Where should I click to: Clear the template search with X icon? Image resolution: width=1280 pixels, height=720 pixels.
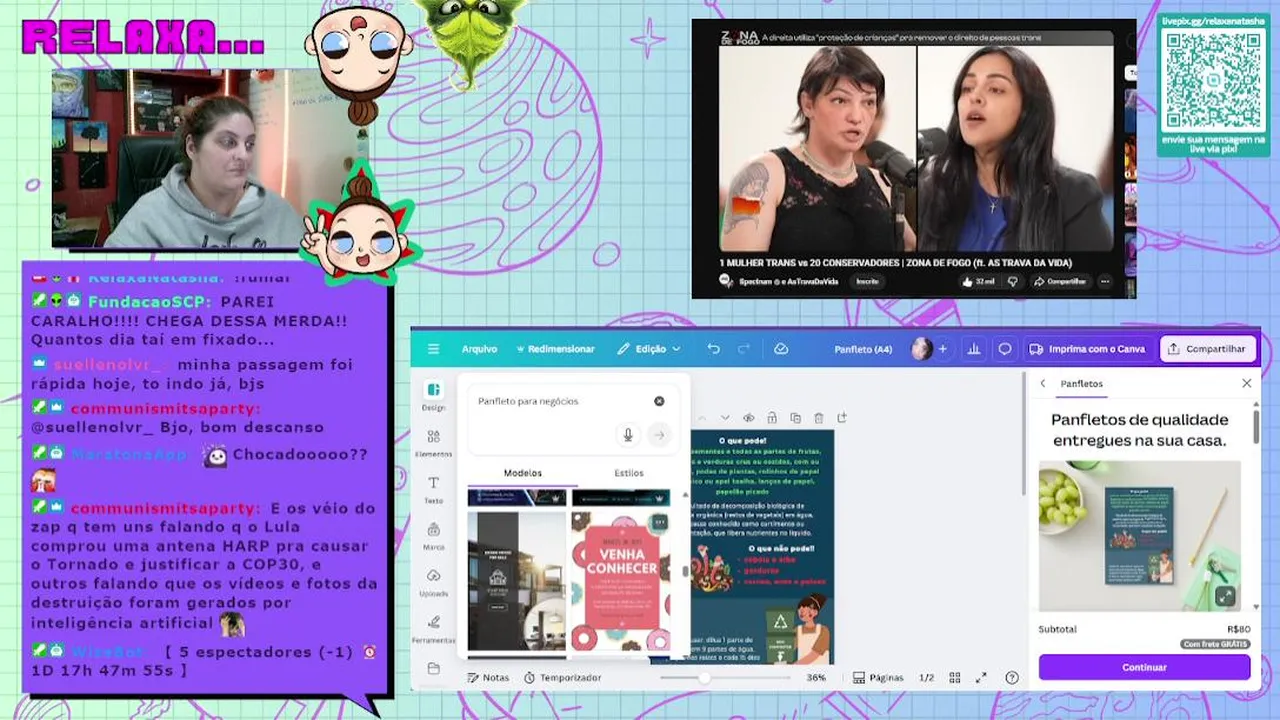659,401
